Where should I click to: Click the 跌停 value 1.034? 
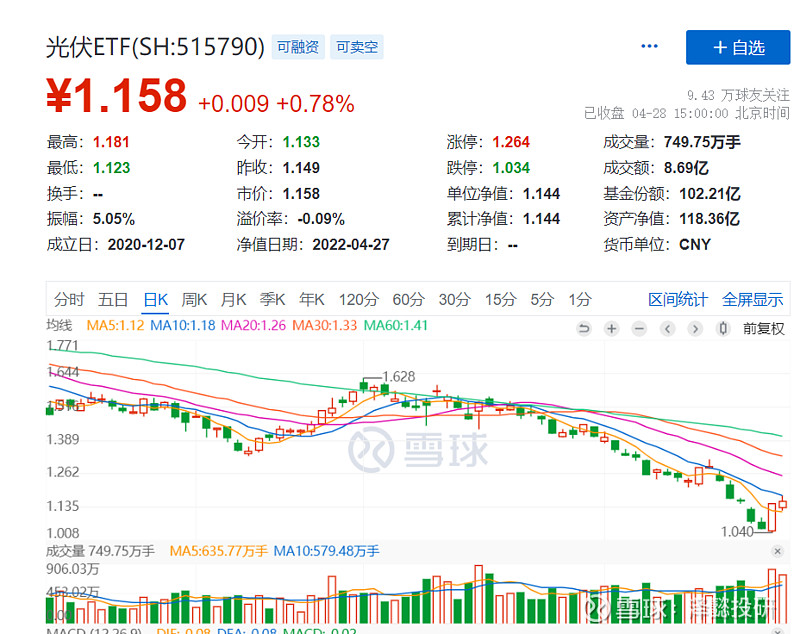coord(511,168)
